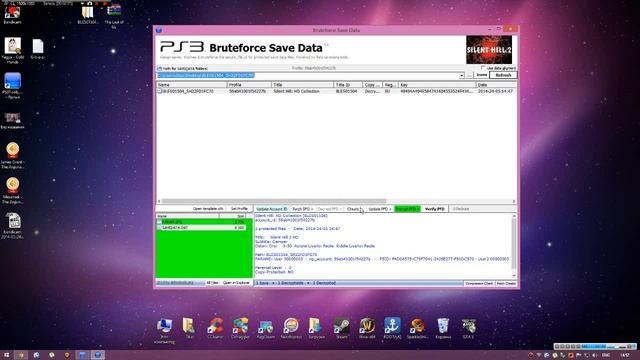This screenshot has height=360, width=640.
Task: Select the BLES01504 save row
Action: (x=336, y=91)
